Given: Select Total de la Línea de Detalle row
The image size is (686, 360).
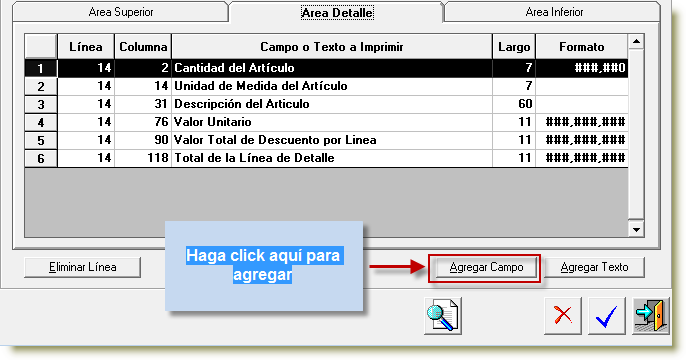Looking at the screenshot, I should point(326,158).
